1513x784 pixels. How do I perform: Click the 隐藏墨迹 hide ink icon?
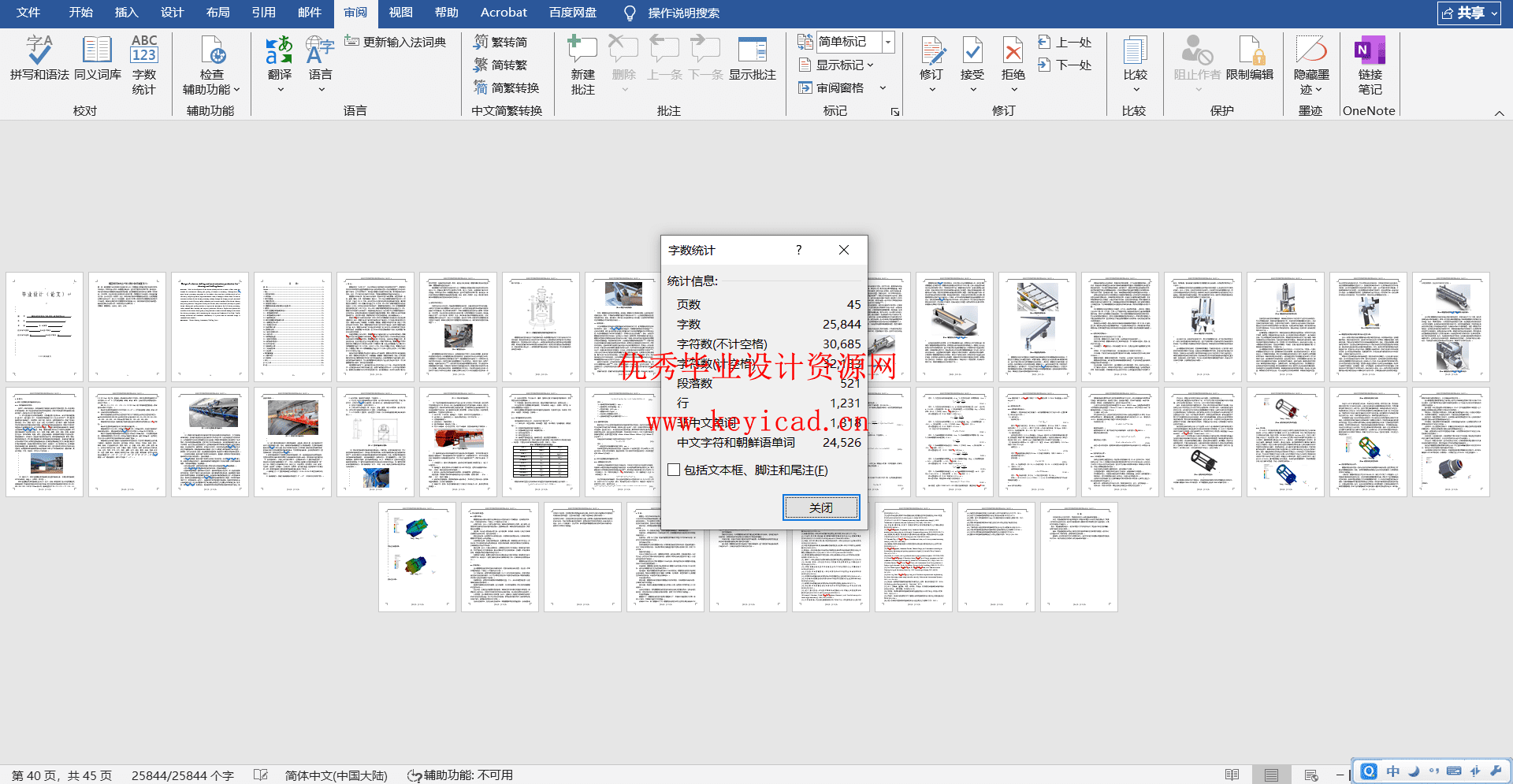click(x=1311, y=50)
